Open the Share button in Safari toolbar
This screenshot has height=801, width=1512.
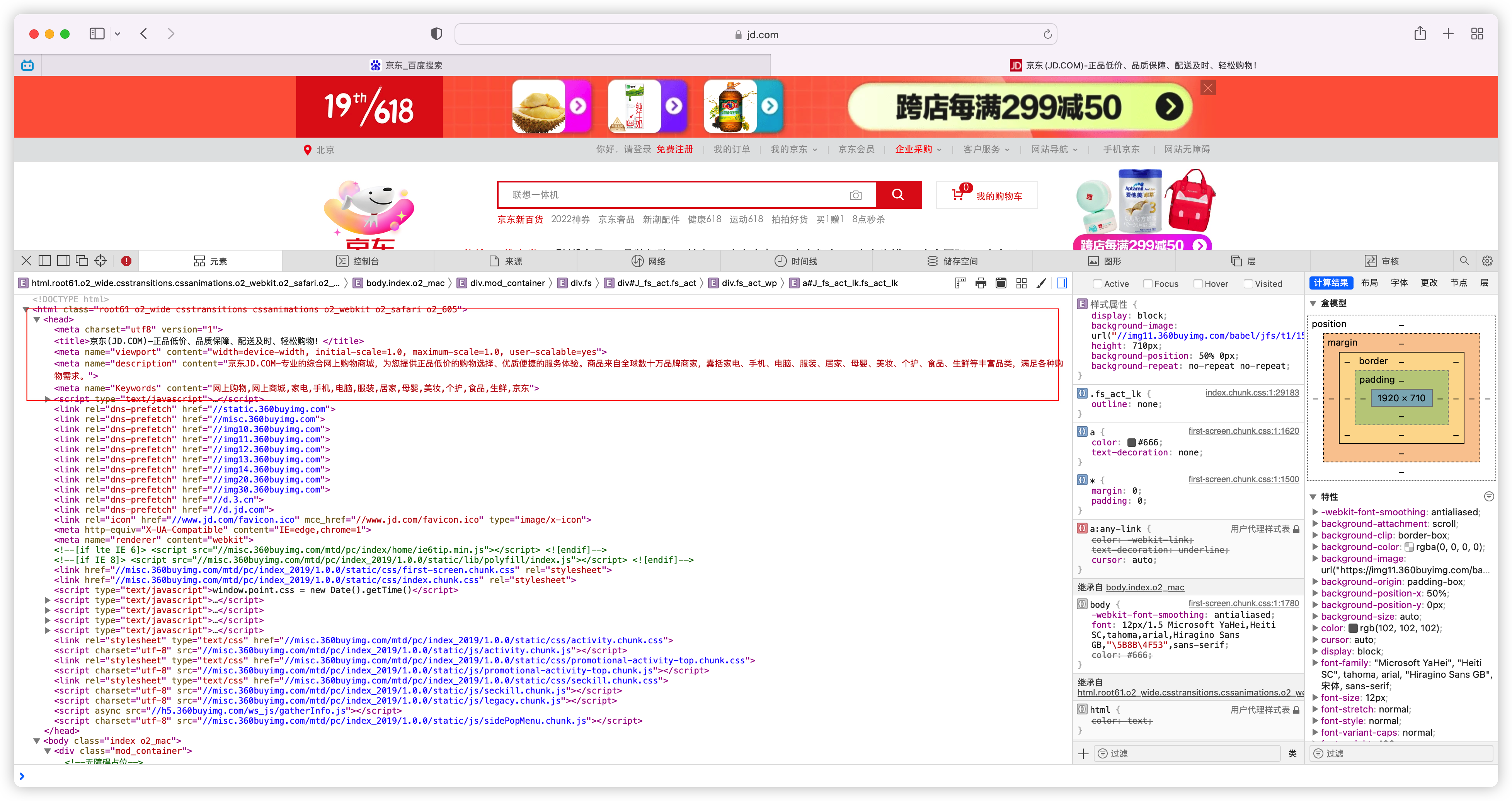1420,34
